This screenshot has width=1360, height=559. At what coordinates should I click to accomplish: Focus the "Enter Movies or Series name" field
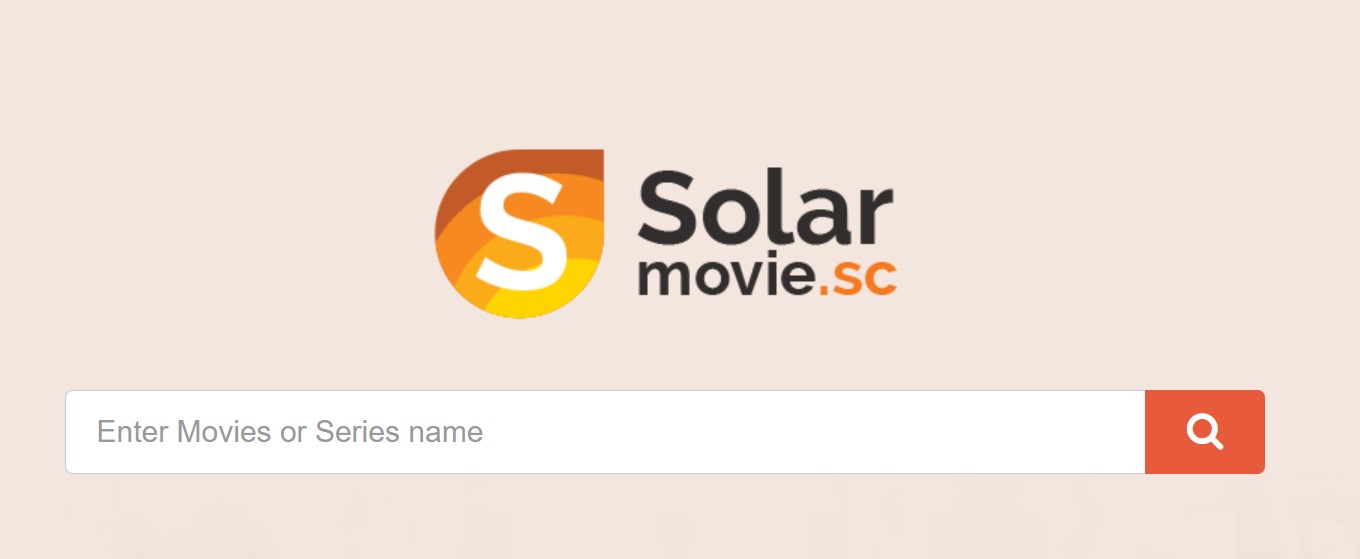(x=605, y=432)
